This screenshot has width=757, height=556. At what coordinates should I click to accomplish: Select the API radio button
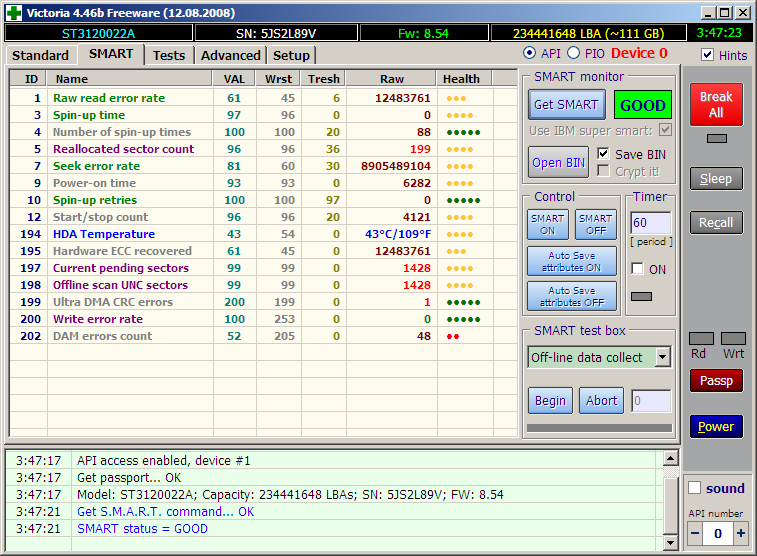(529, 53)
